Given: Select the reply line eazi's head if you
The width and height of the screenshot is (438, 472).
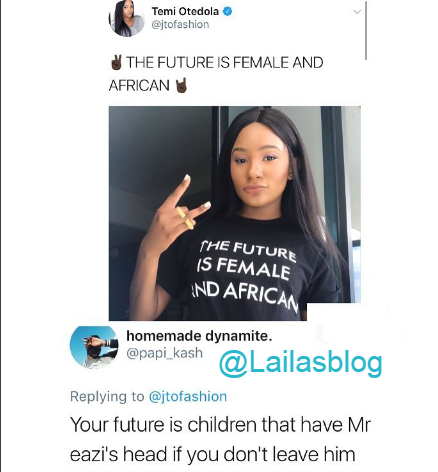Looking at the screenshot, I should [x=213, y=455].
